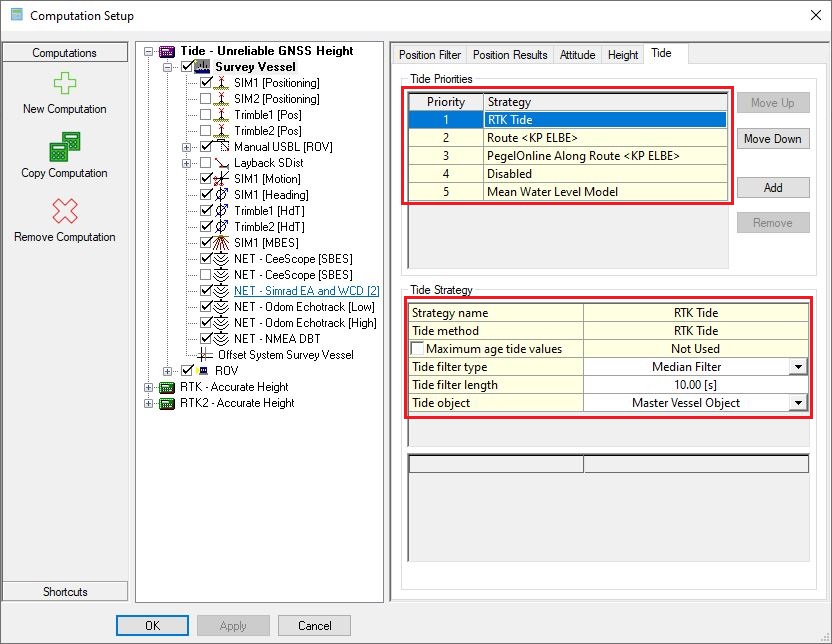832x644 pixels.
Task: Enable the SIM2 [Positioning] checkbox
Action: point(206,99)
